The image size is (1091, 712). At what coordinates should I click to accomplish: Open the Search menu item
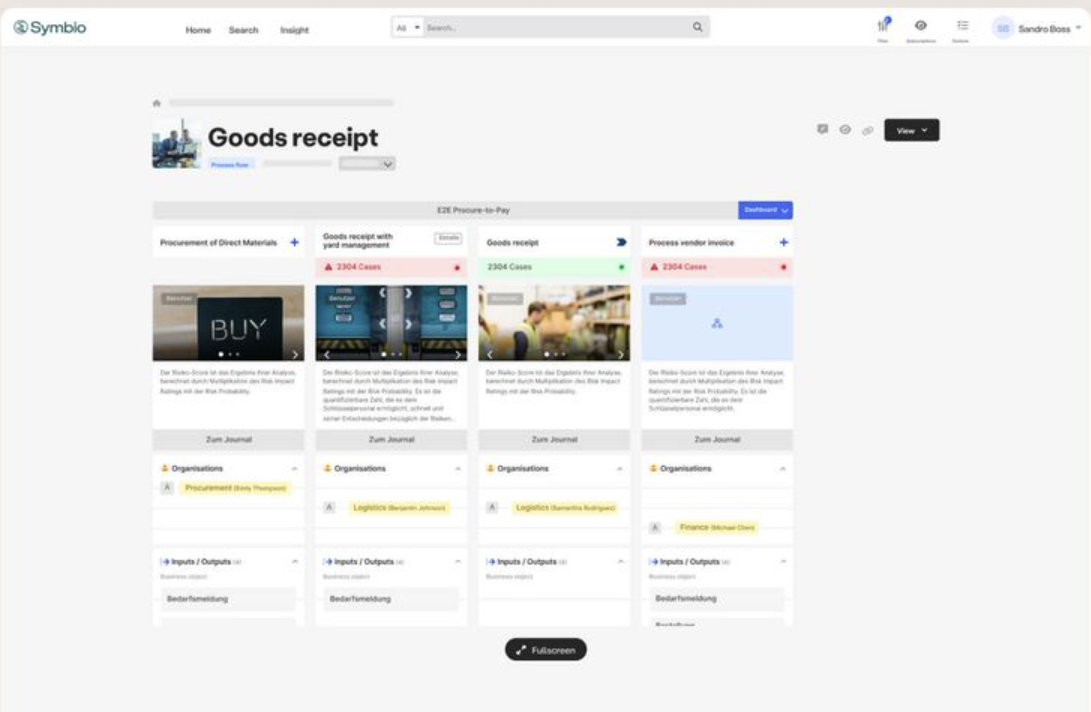click(x=243, y=30)
